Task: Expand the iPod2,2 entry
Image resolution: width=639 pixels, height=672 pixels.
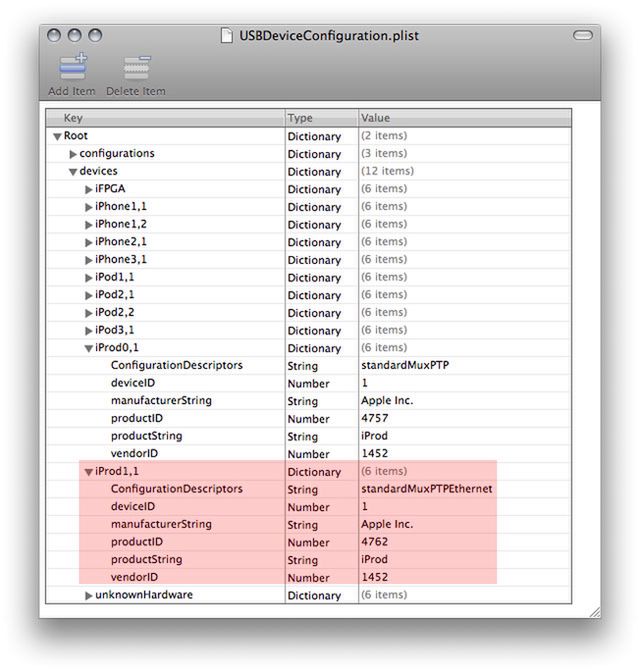Action: tap(89, 313)
